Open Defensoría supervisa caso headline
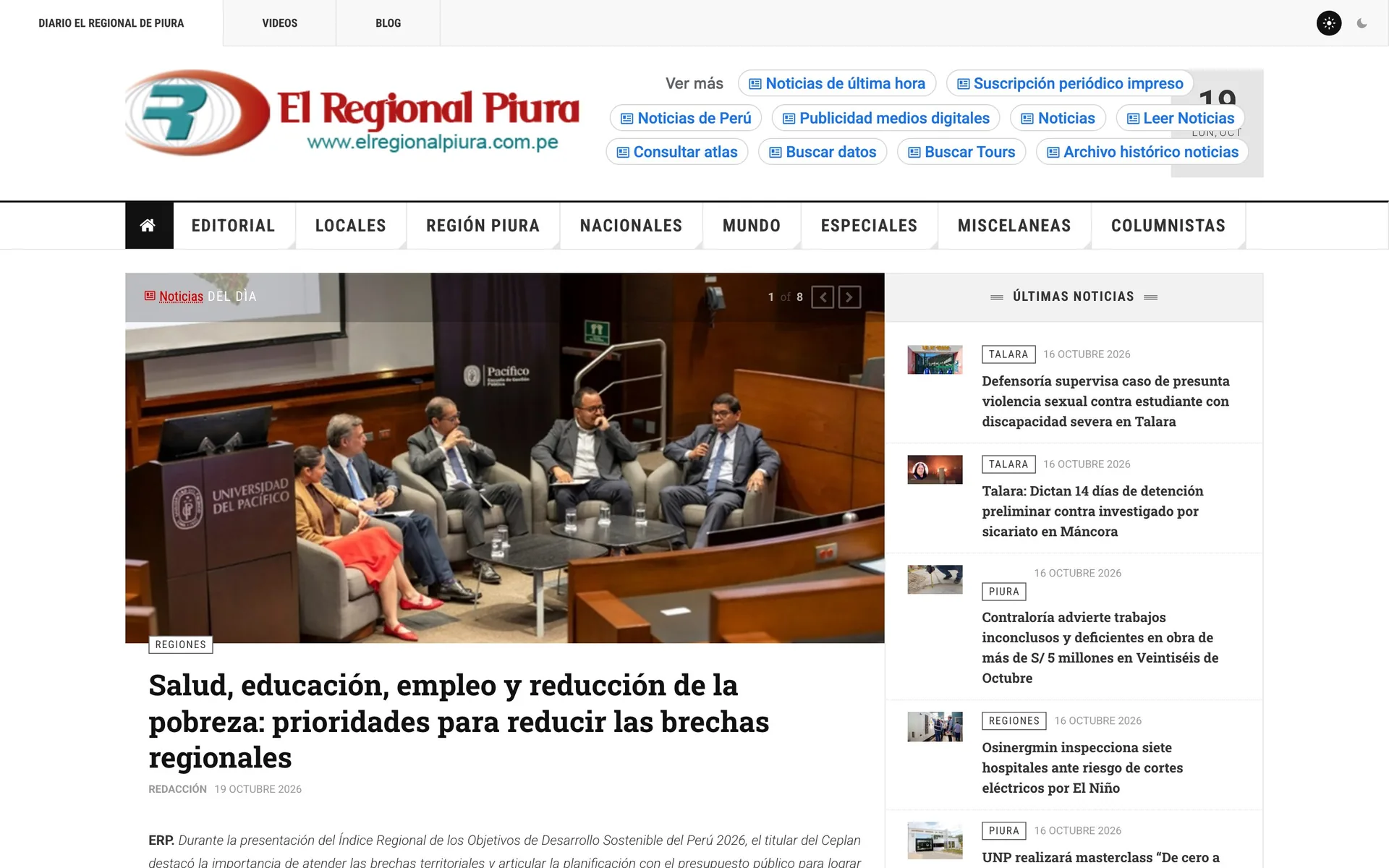This screenshot has height=868, width=1389. pyautogui.click(x=1105, y=401)
